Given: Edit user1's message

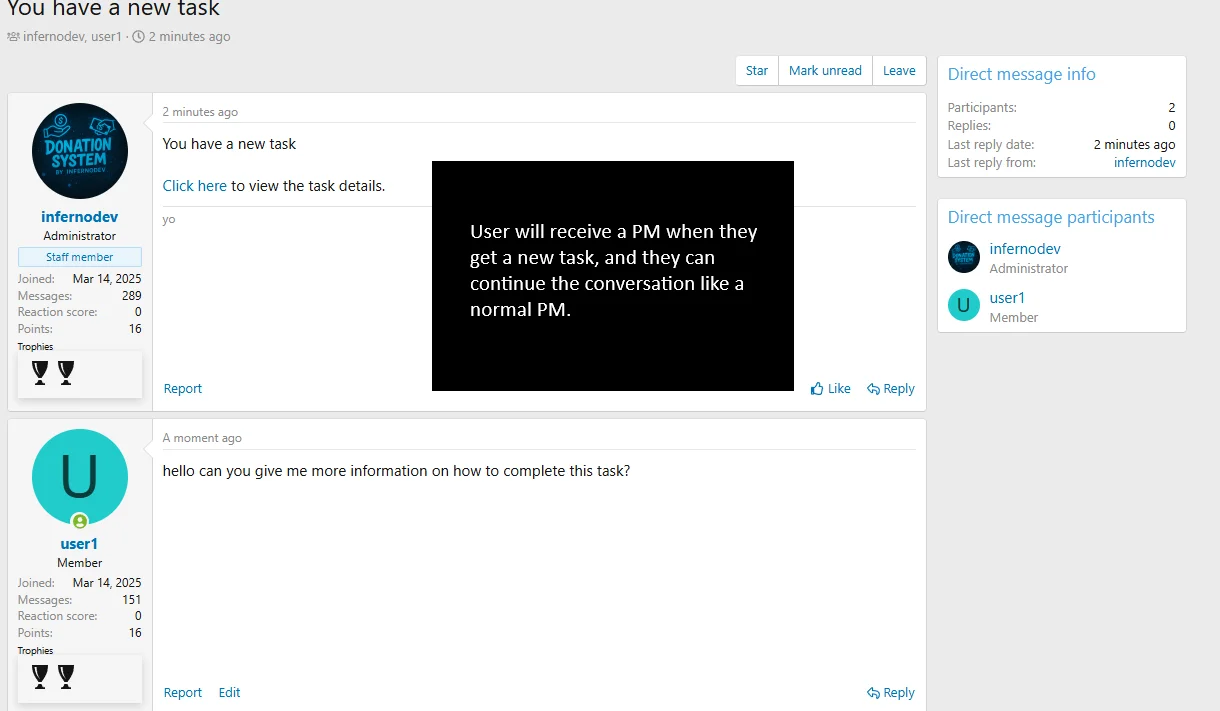Looking at the screenshot, I should [230, 693].
